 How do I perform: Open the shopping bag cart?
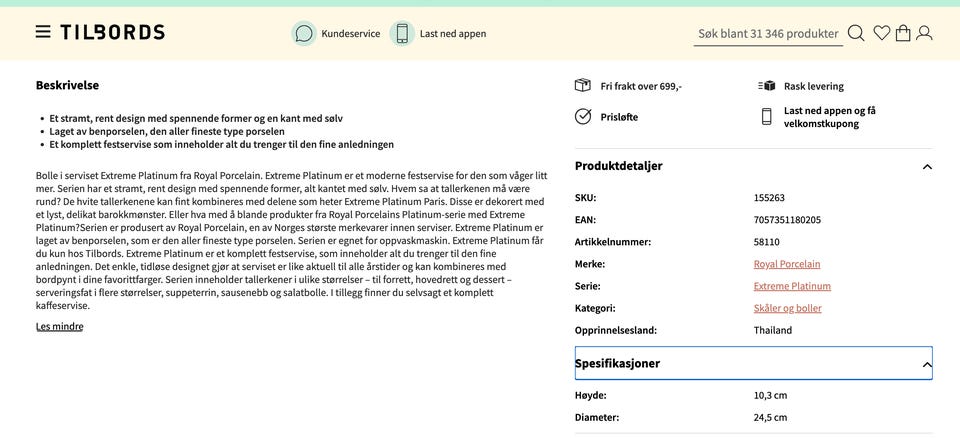(903, 33)
